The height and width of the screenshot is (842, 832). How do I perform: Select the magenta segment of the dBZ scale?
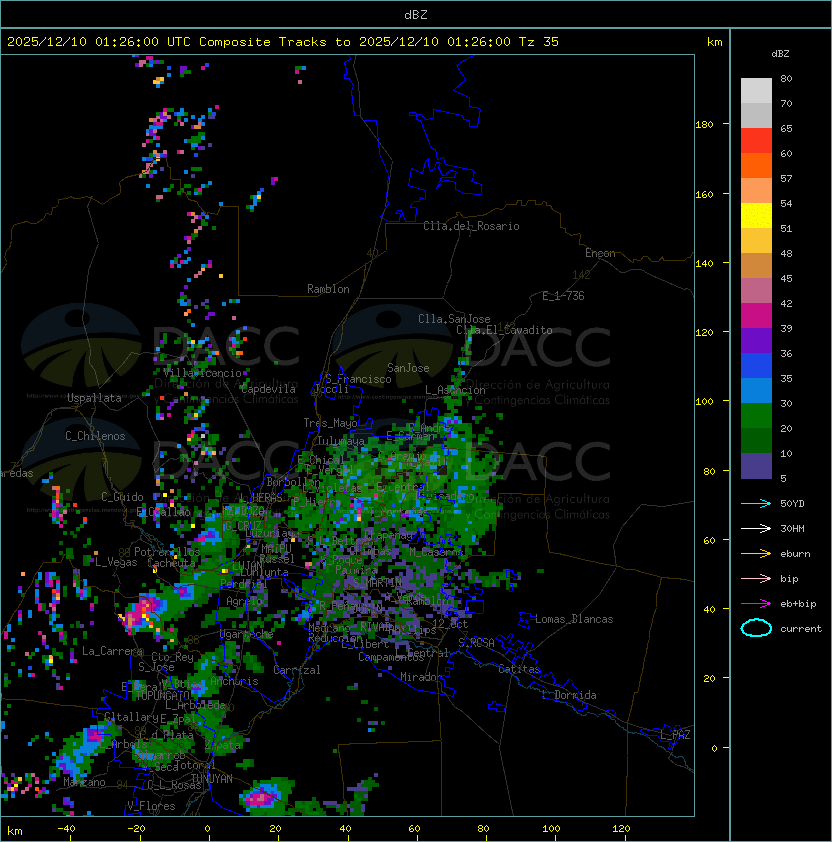tap(756, 315)
